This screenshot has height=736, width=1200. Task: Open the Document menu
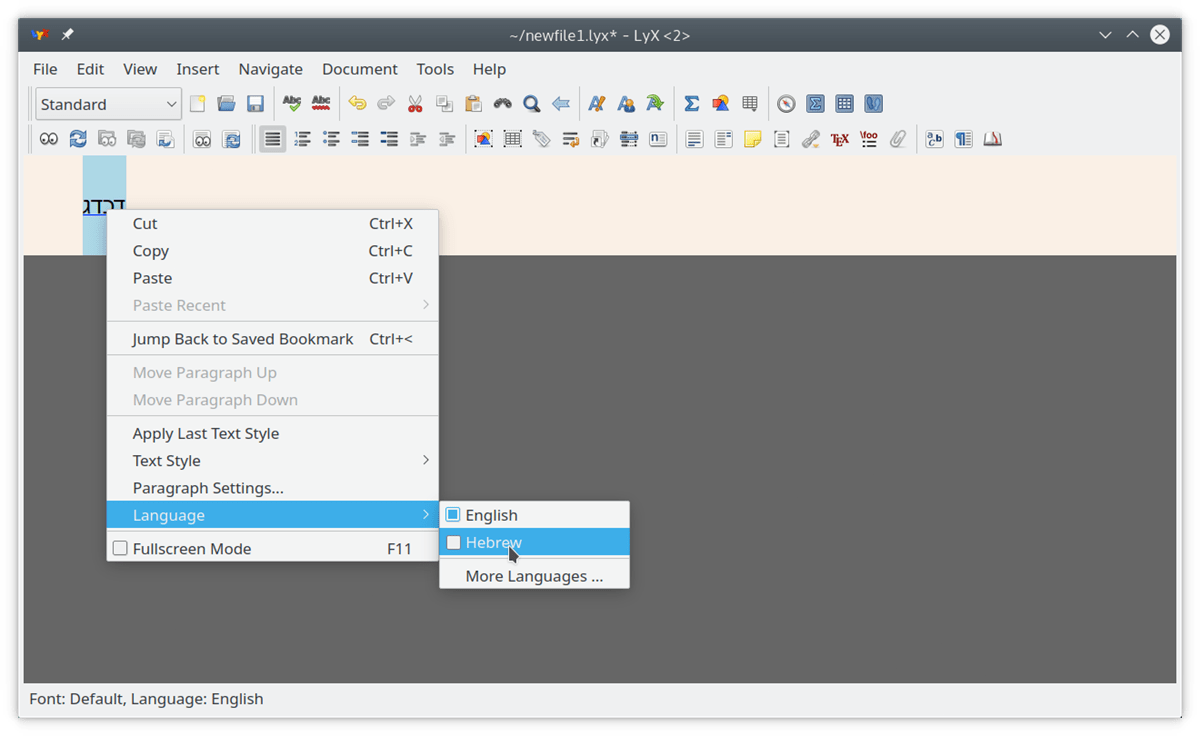point(359,69)
